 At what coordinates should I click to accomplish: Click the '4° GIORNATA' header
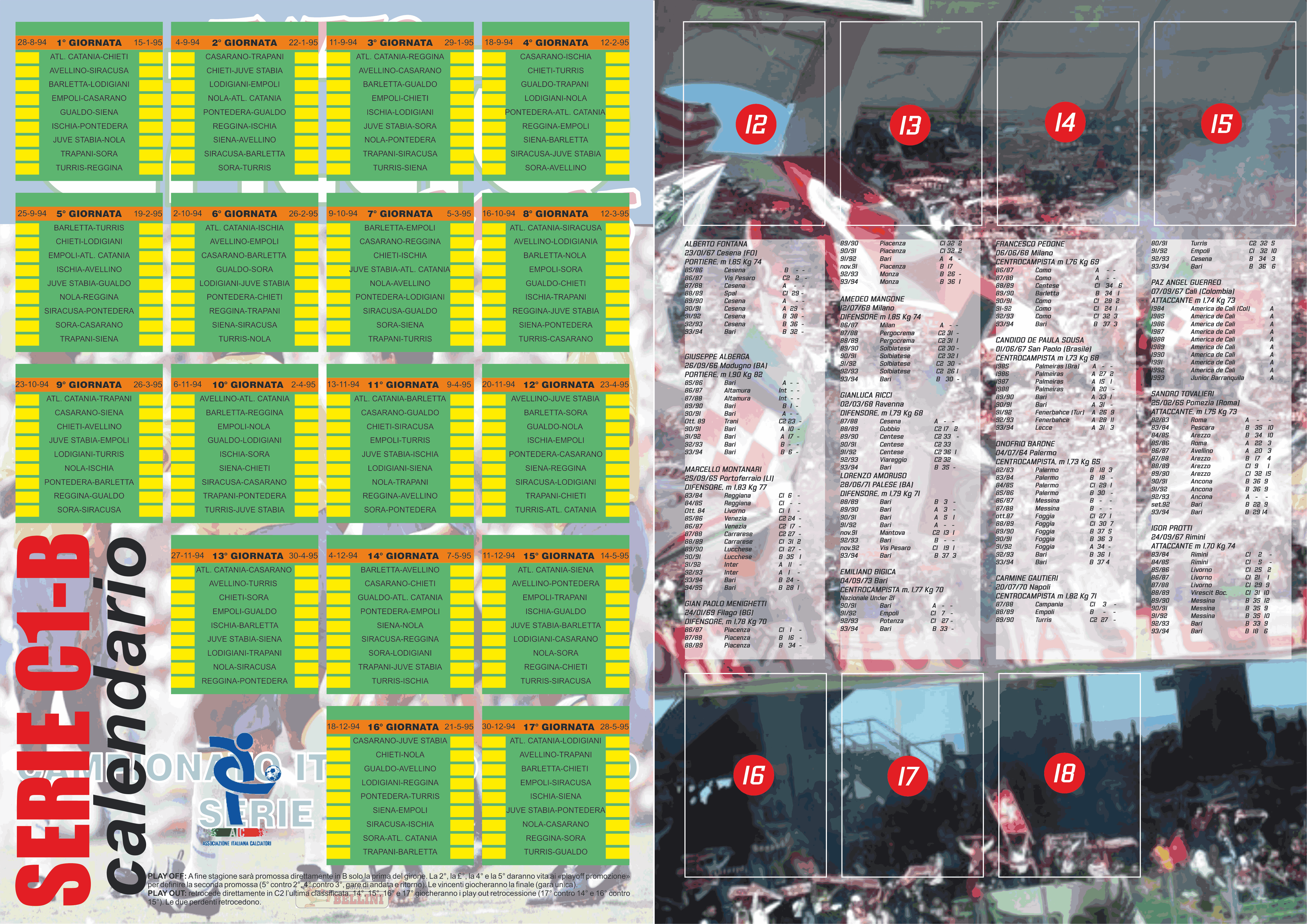pyautogui.click(x=556, y=43)
